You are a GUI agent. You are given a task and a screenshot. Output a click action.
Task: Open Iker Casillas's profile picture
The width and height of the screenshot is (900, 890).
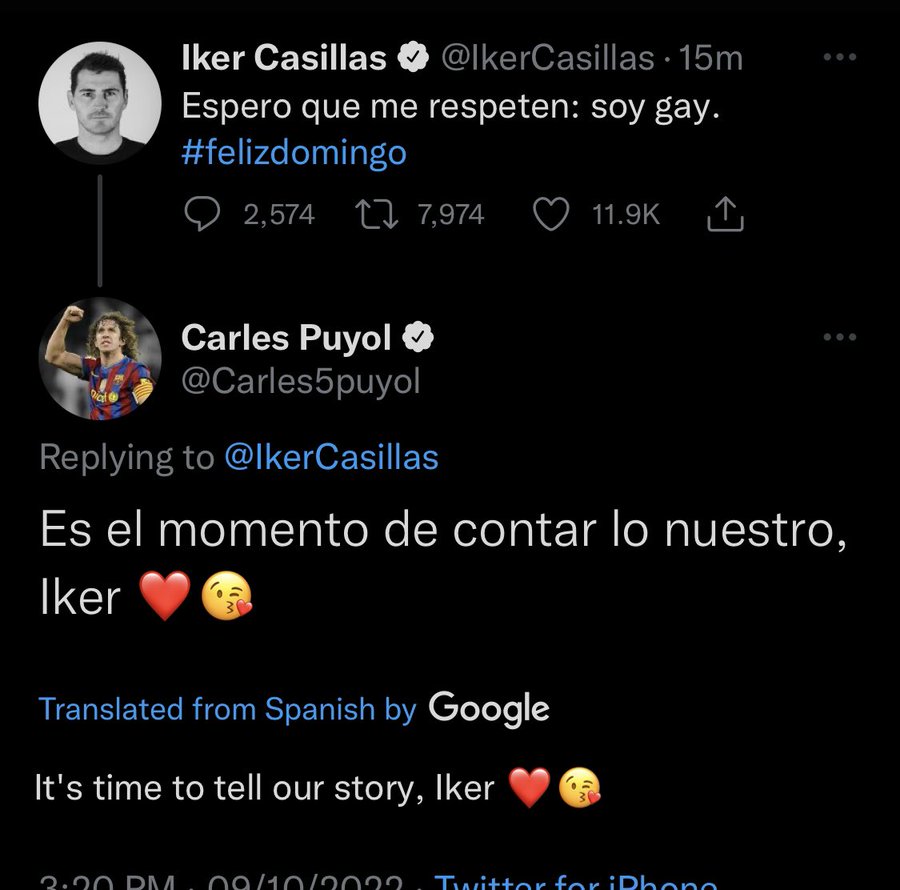click(x=99, y=102)
